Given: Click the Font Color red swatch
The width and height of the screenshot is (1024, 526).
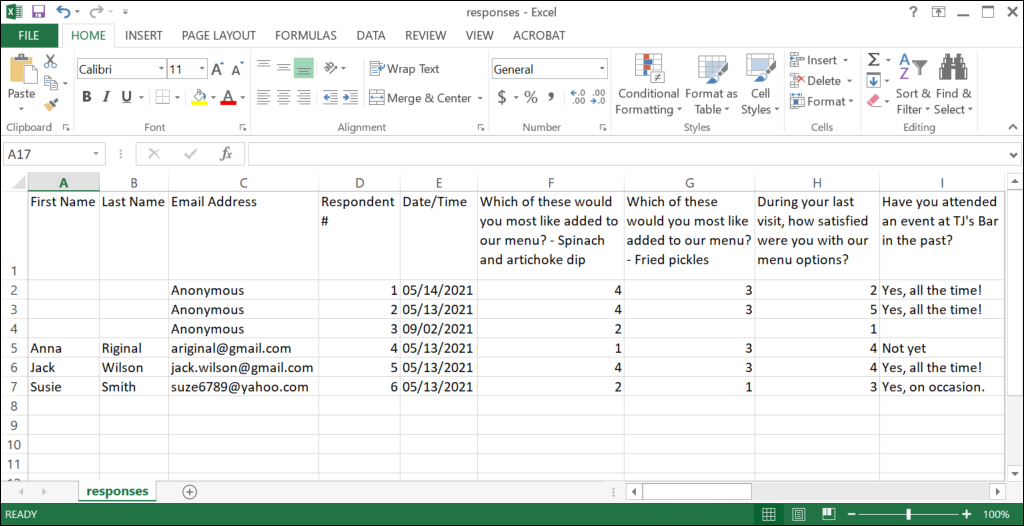Looking at the screenshot, I should [228, 97].
